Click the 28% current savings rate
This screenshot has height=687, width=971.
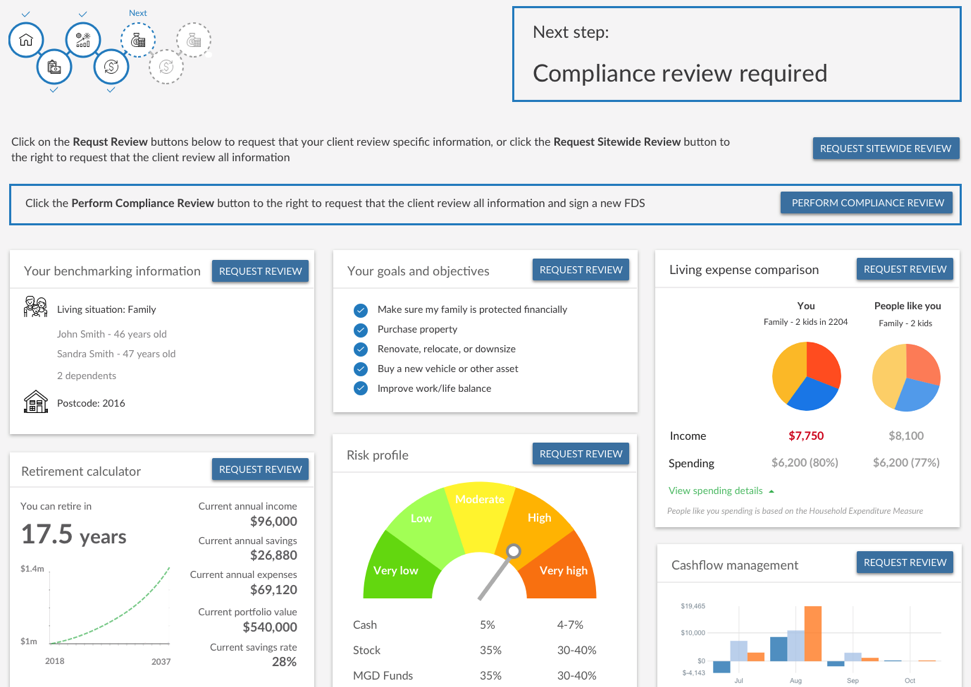[x=284, y=662]
